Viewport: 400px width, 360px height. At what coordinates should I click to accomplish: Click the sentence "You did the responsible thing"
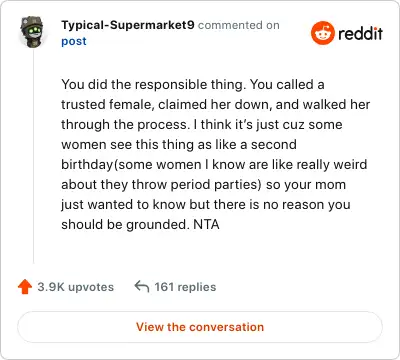(x=153, y=85)
